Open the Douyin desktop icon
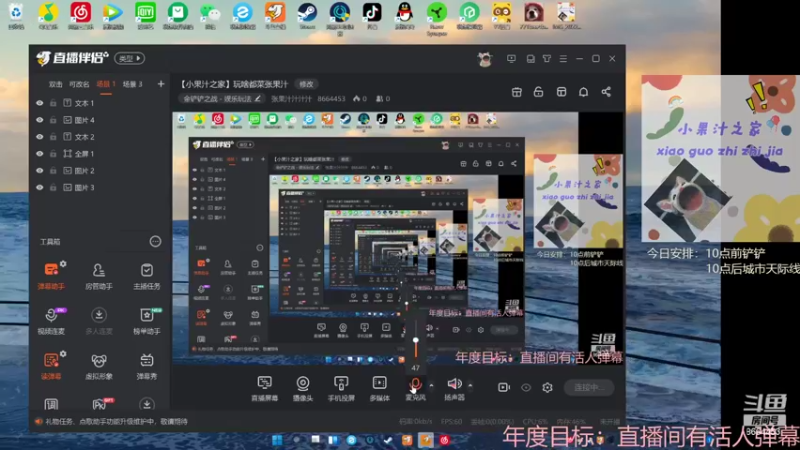800x450 pixels. click(372, 15)
